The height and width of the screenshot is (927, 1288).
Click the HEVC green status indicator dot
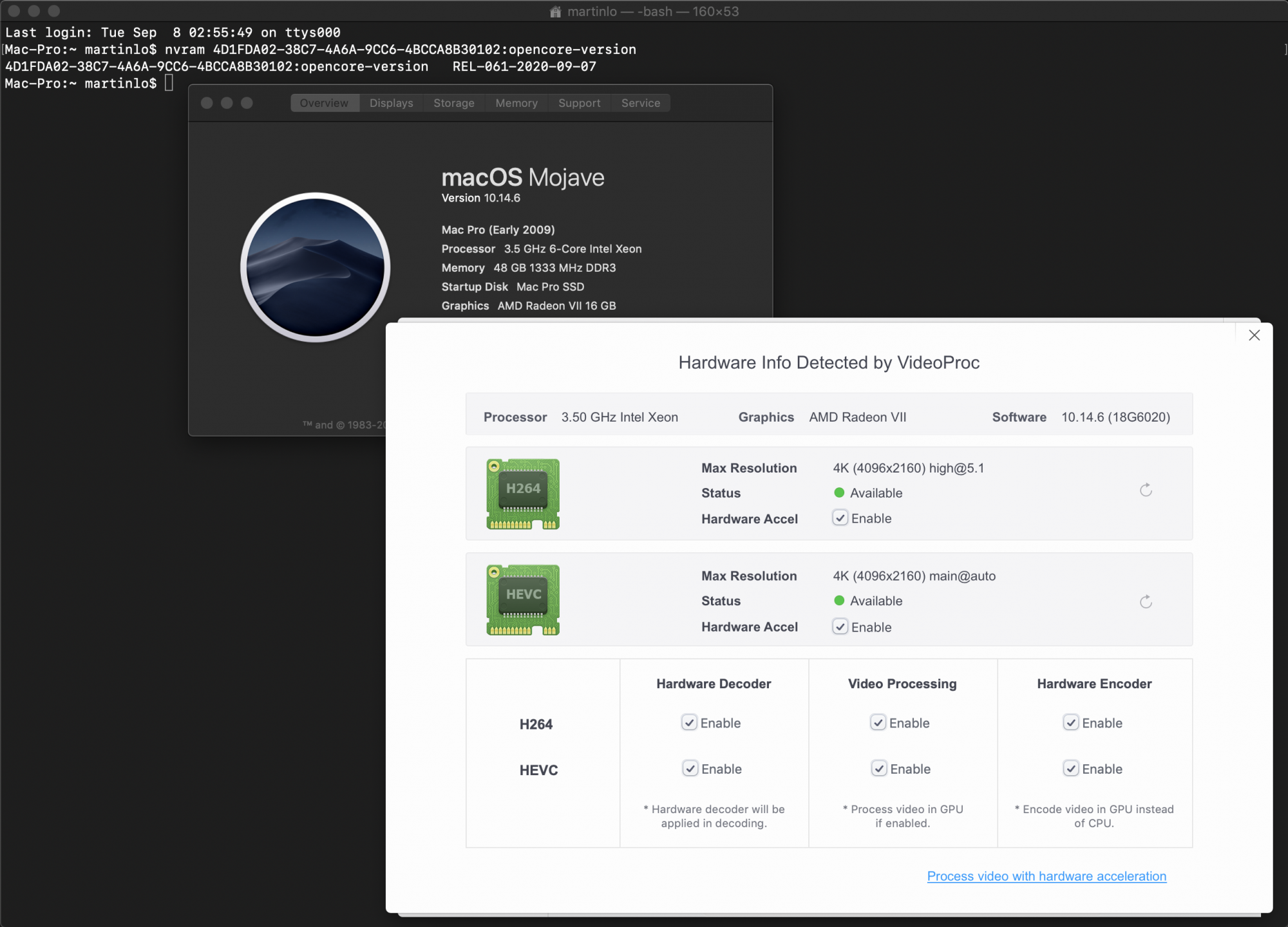838,601
